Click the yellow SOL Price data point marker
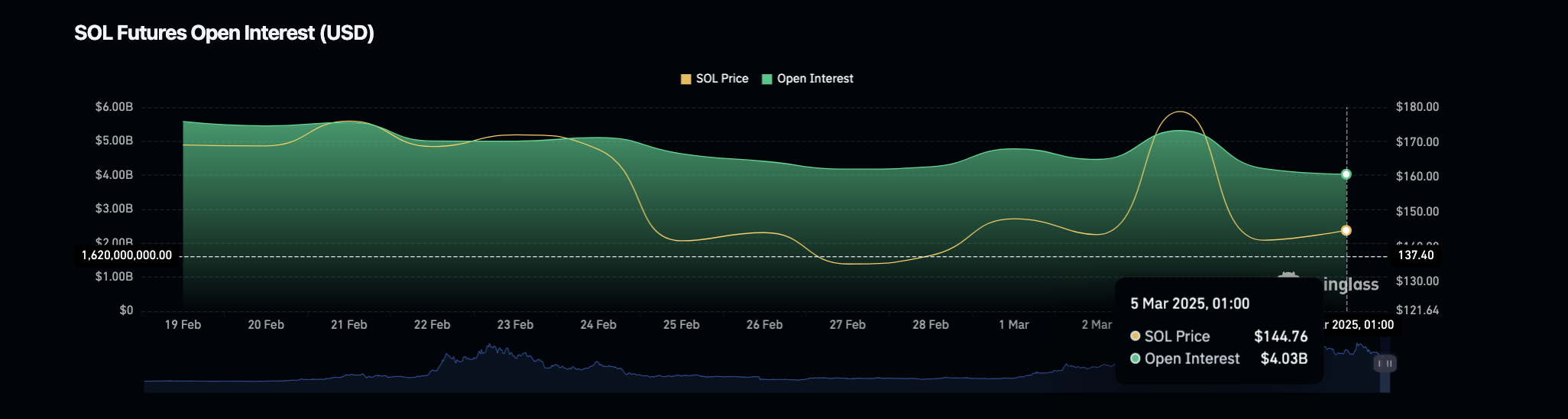 click(1346, 230)
